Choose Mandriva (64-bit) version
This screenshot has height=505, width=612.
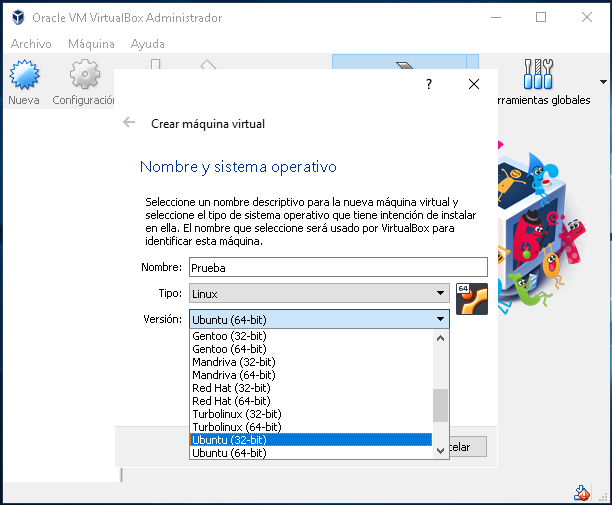click(x=311, y=375)
